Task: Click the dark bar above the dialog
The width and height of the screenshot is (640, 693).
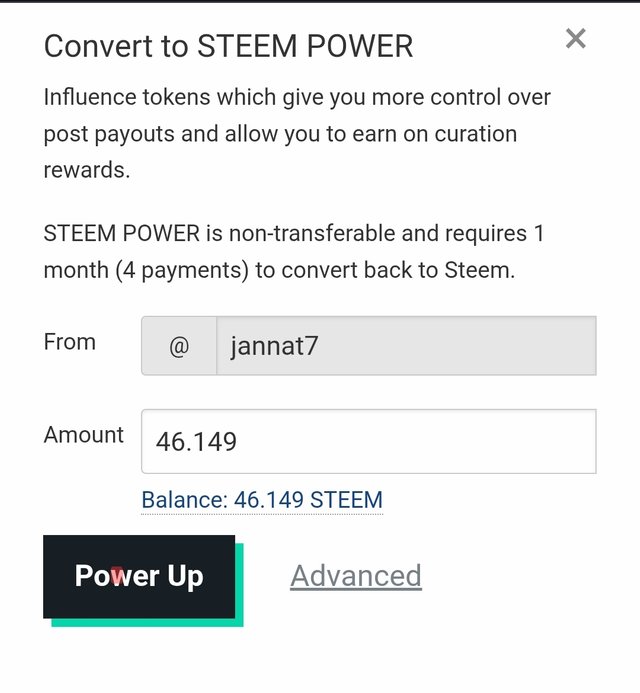Action: pyautogui.click(x=320, y=1)
